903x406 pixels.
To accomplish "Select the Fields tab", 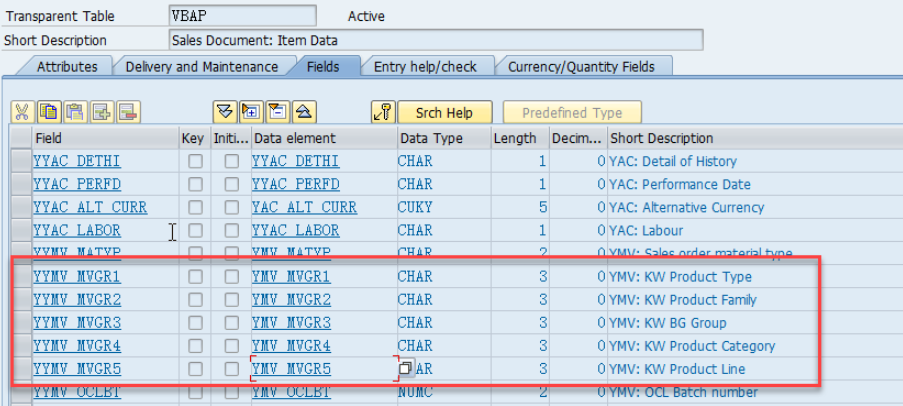I will [323, 67].
